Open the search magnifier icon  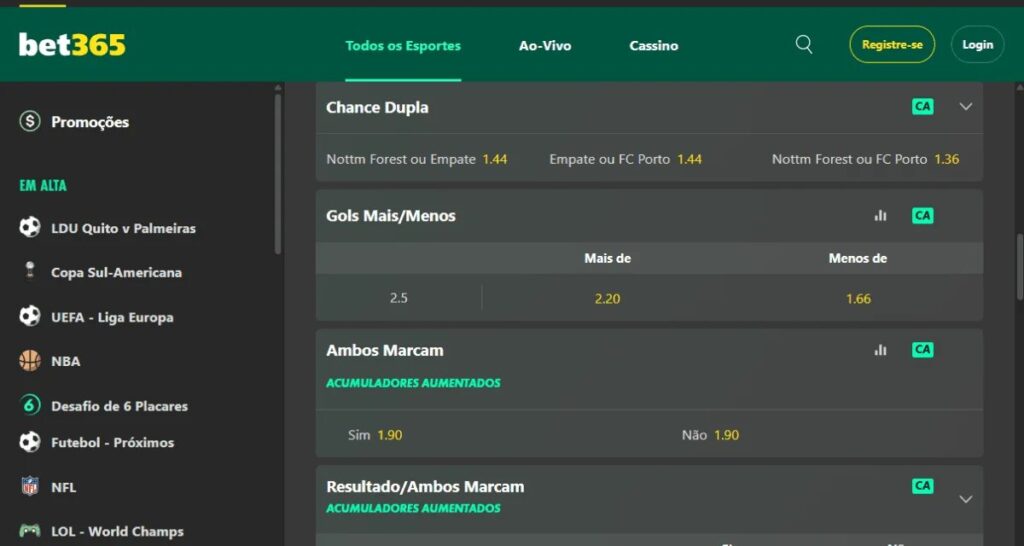[x=804, y=45]
